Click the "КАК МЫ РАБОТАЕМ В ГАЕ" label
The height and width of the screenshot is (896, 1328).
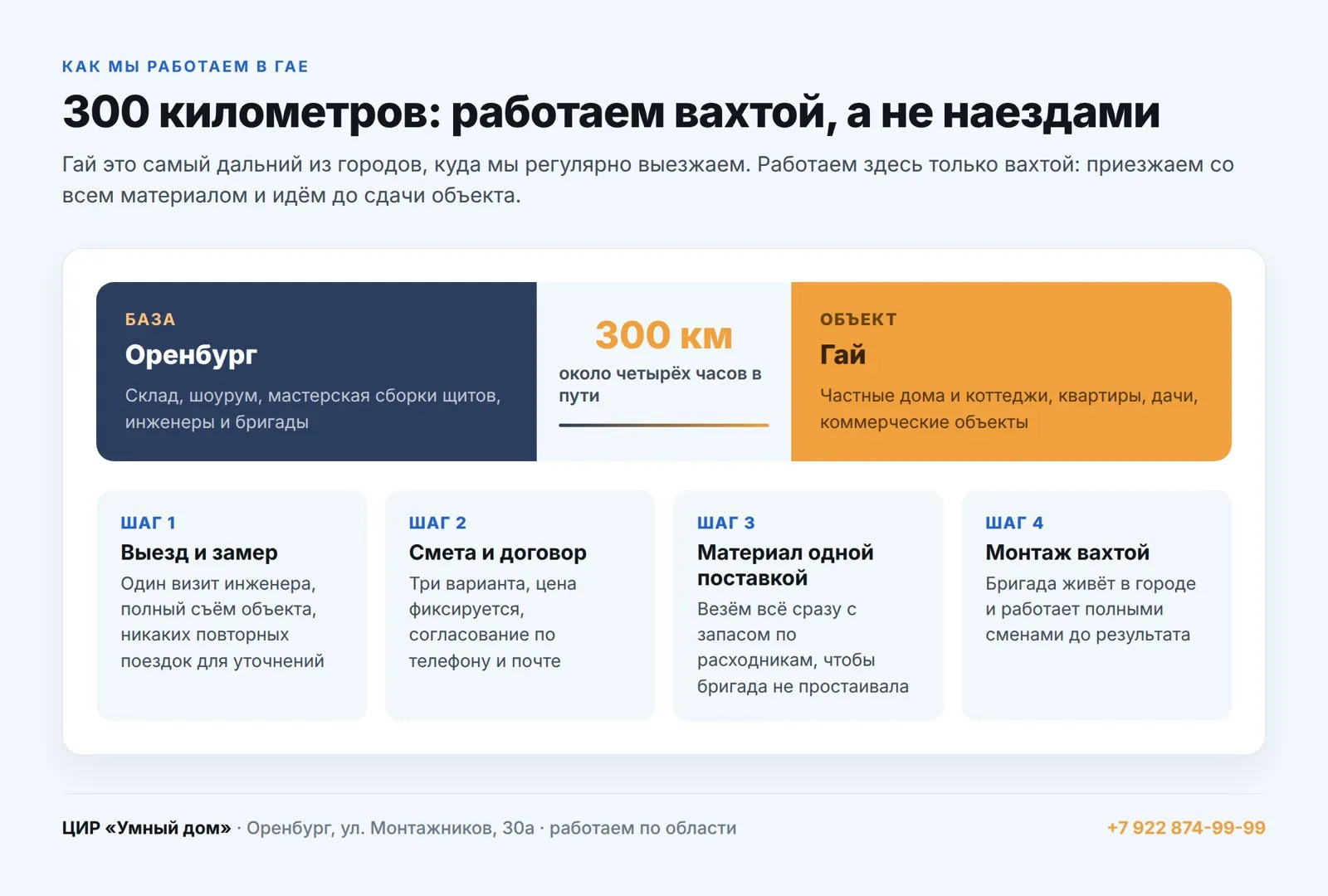point(185,66)
